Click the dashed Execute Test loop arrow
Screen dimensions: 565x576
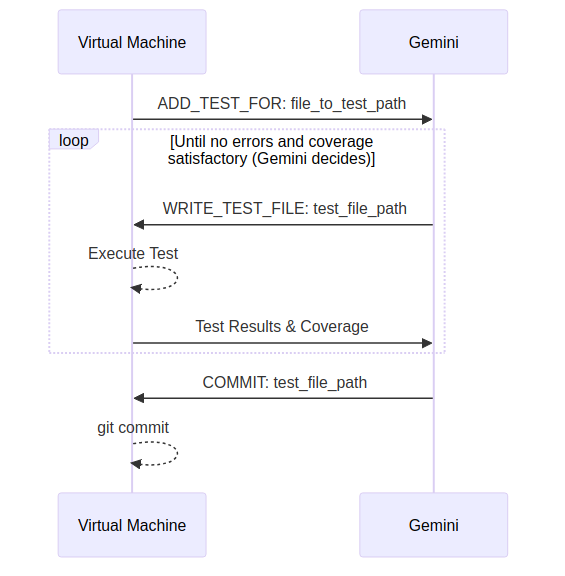point(155,278)
